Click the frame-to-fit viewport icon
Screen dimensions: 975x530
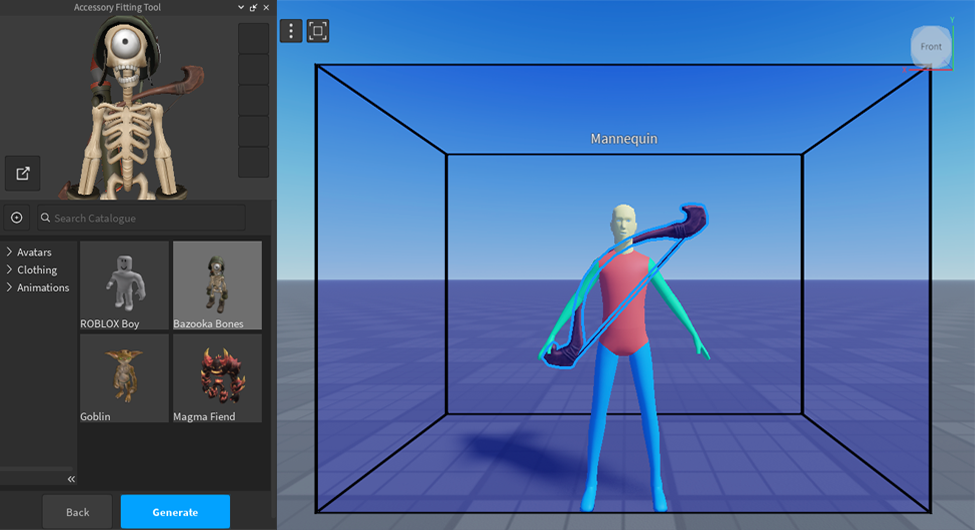(318, 31)
